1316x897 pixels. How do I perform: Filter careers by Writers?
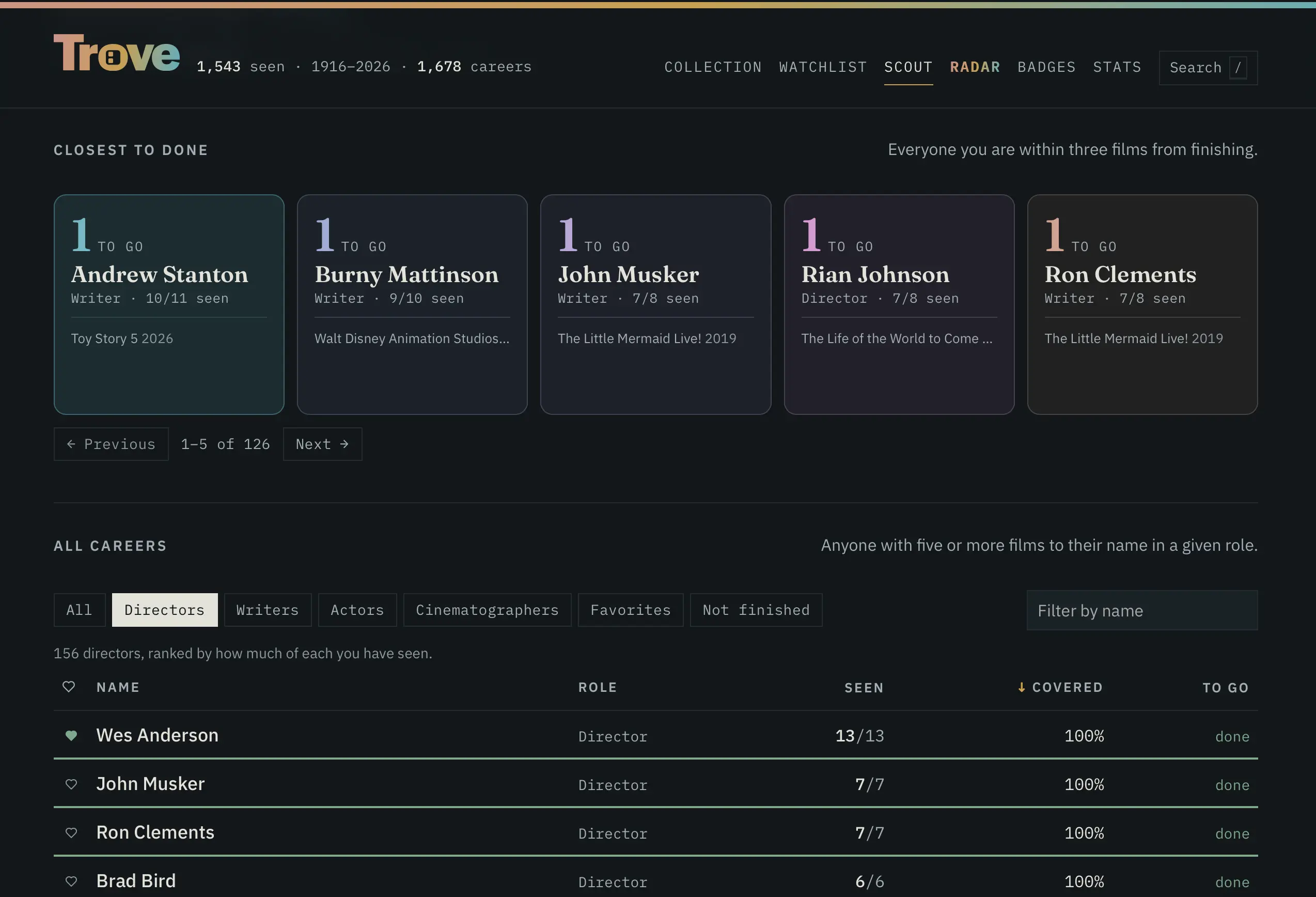pos(267,610)
